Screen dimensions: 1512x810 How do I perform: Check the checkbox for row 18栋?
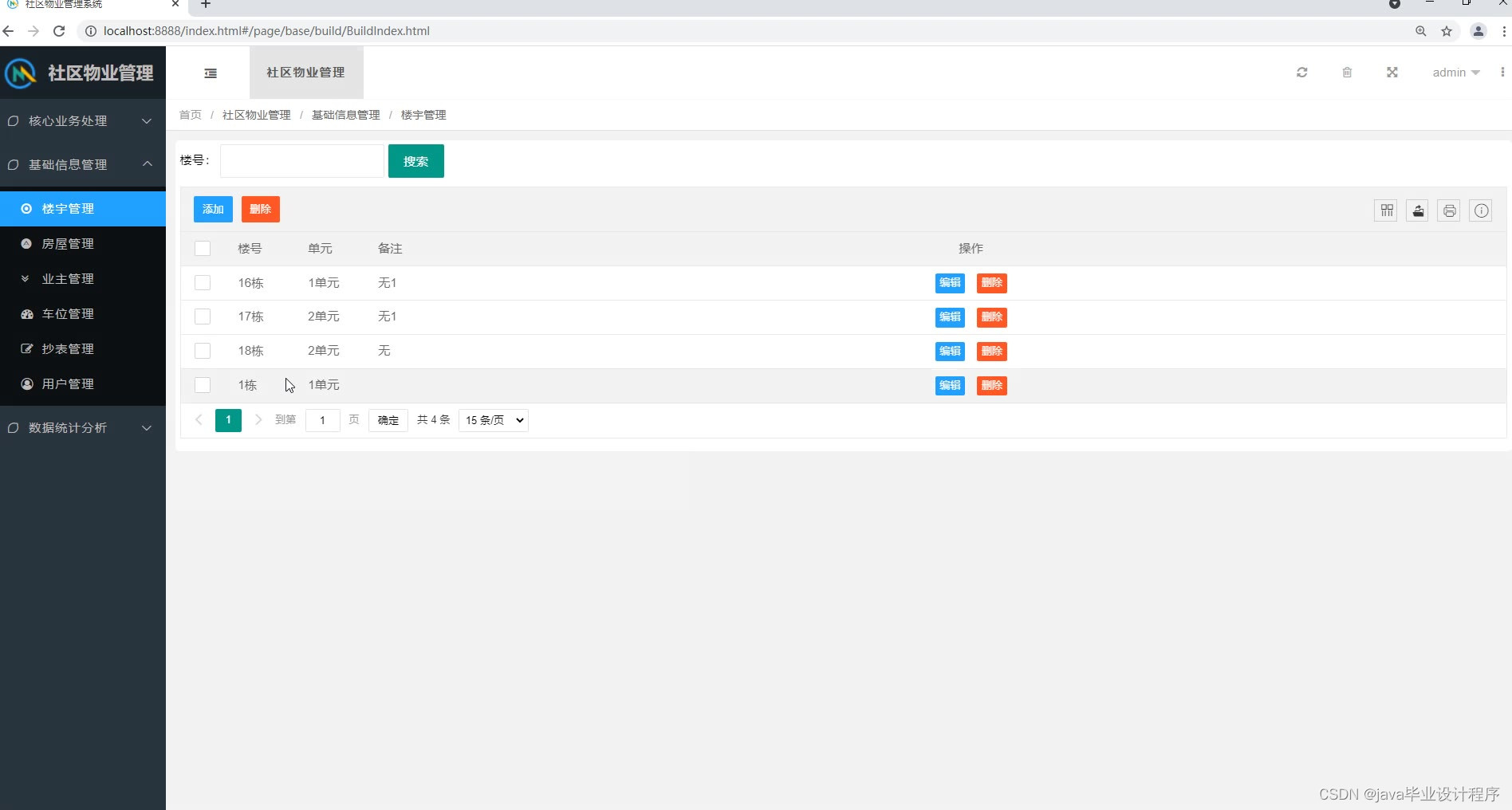tap(203, 351)
